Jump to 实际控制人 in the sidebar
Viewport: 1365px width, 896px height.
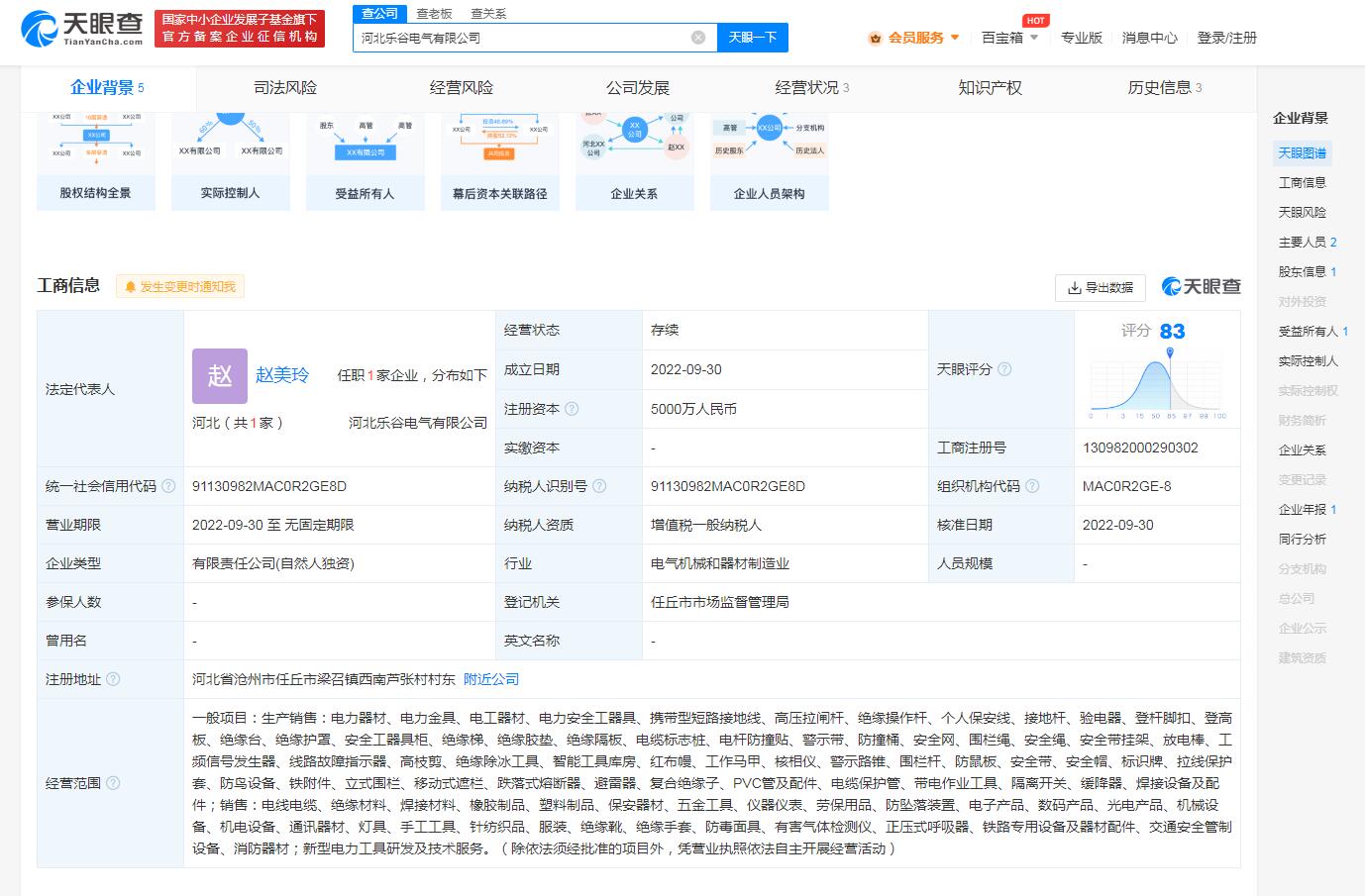[1308, 361]
